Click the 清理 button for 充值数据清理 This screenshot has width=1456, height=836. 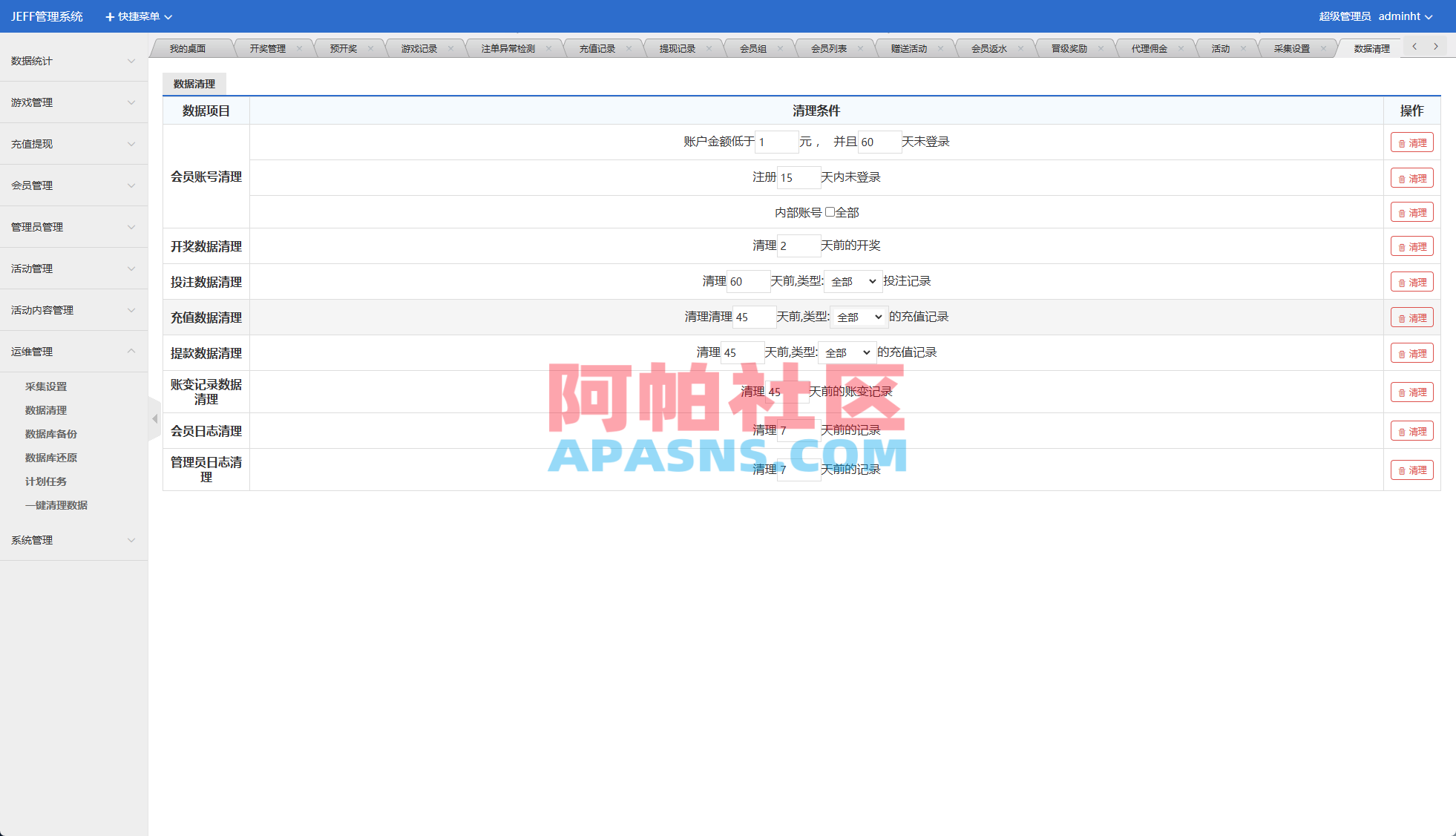(1411, 317)
